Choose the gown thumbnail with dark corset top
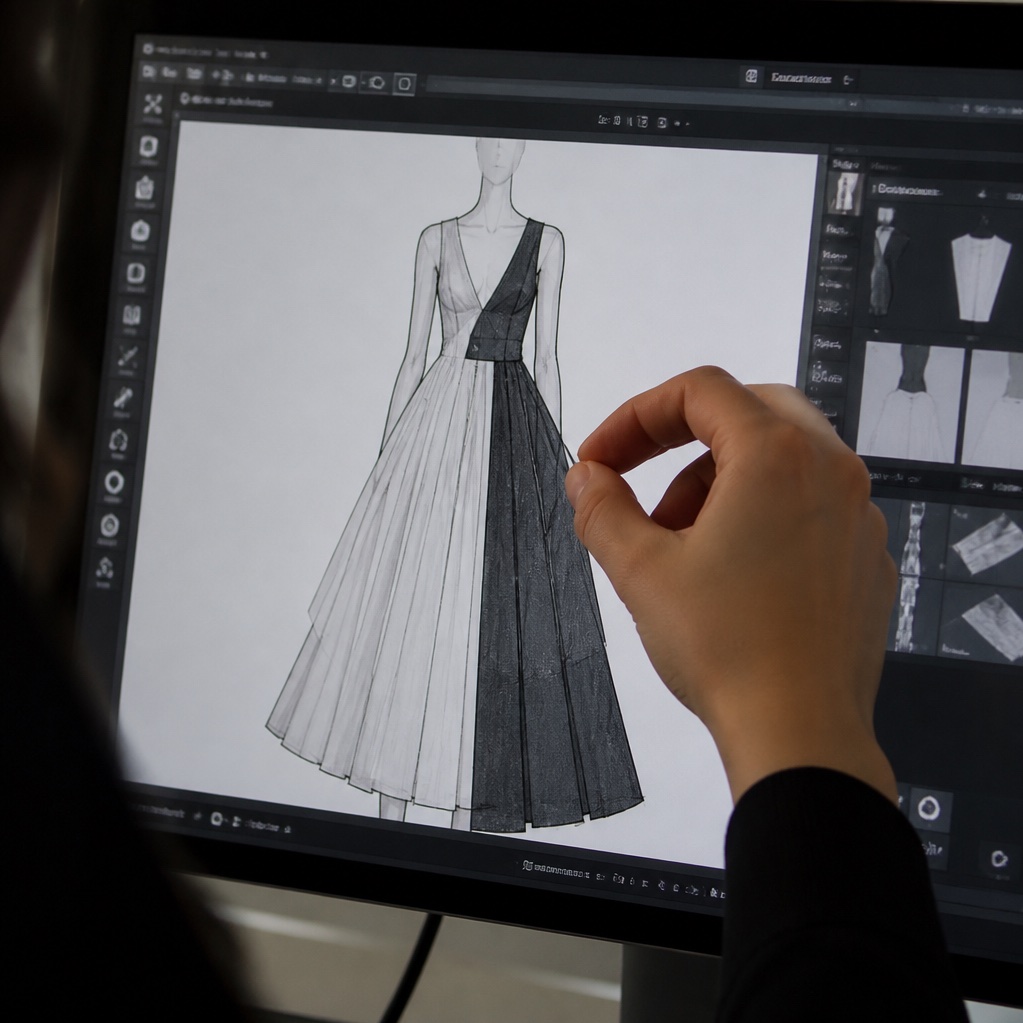This screenshot has height=1023, width=1023. [909, 403]
